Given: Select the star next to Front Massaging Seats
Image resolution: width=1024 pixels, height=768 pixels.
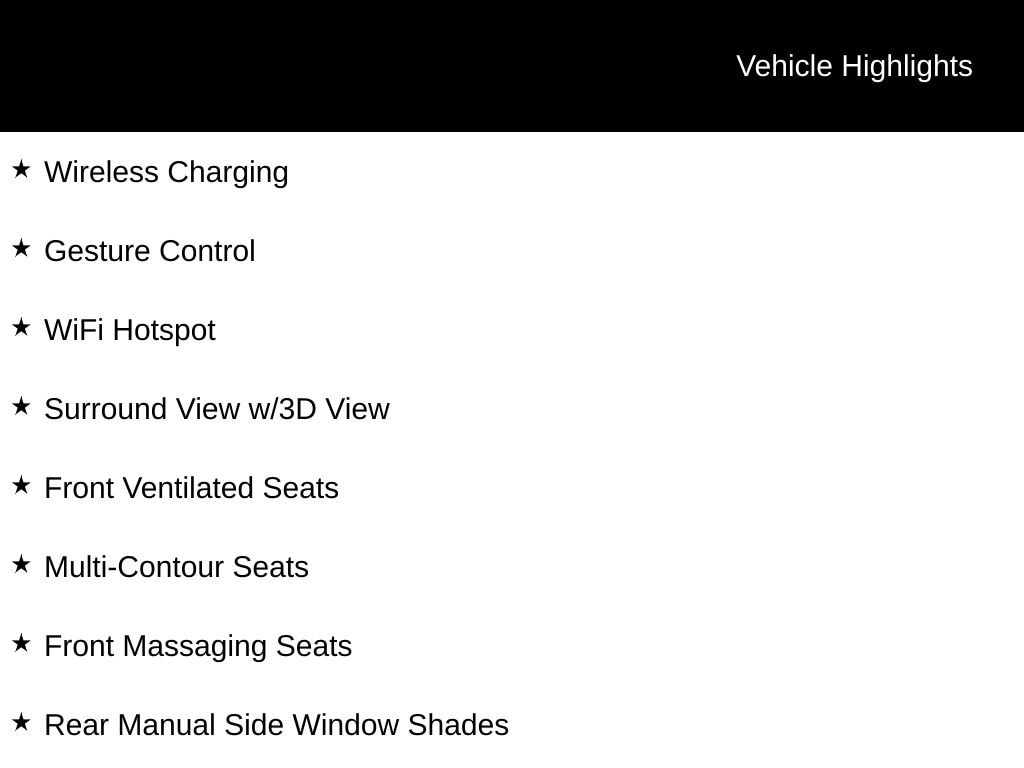Looking at the screenshot, I should (x=21, y=643).
